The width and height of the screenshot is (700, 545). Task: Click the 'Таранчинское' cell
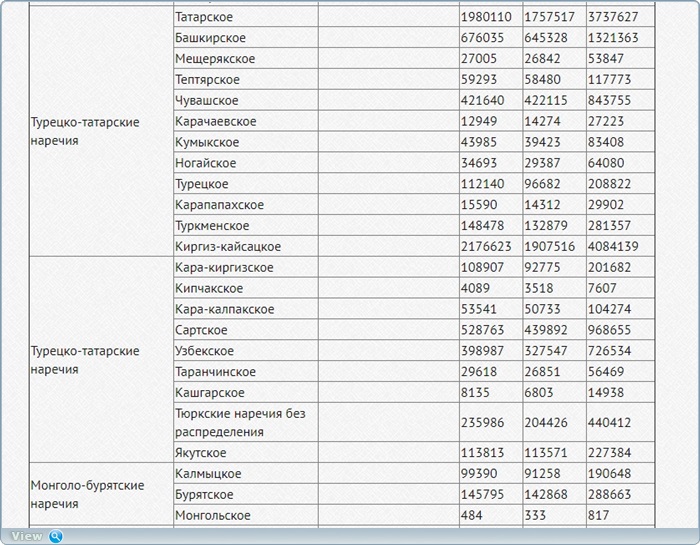pos(246,371)
